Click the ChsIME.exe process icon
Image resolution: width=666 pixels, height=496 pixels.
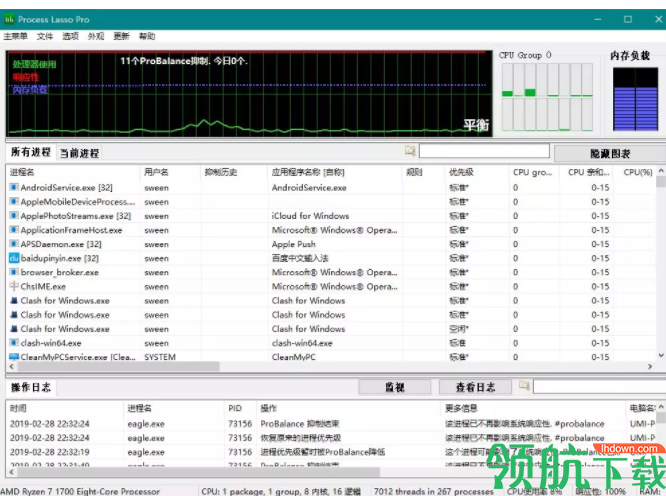click(x=14, y=286)
